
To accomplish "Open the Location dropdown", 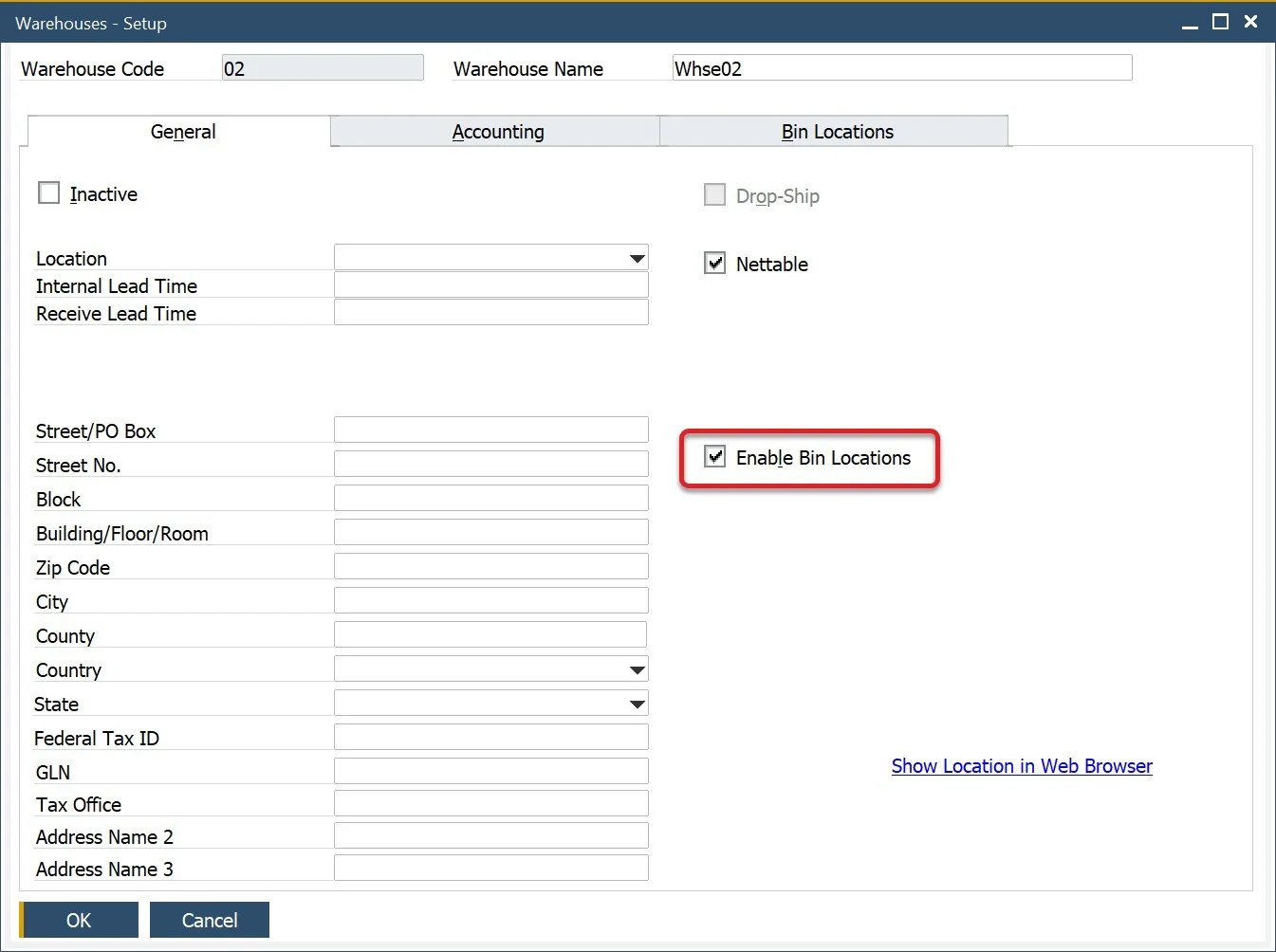I will pyautogui.click(x=637, y=258).
